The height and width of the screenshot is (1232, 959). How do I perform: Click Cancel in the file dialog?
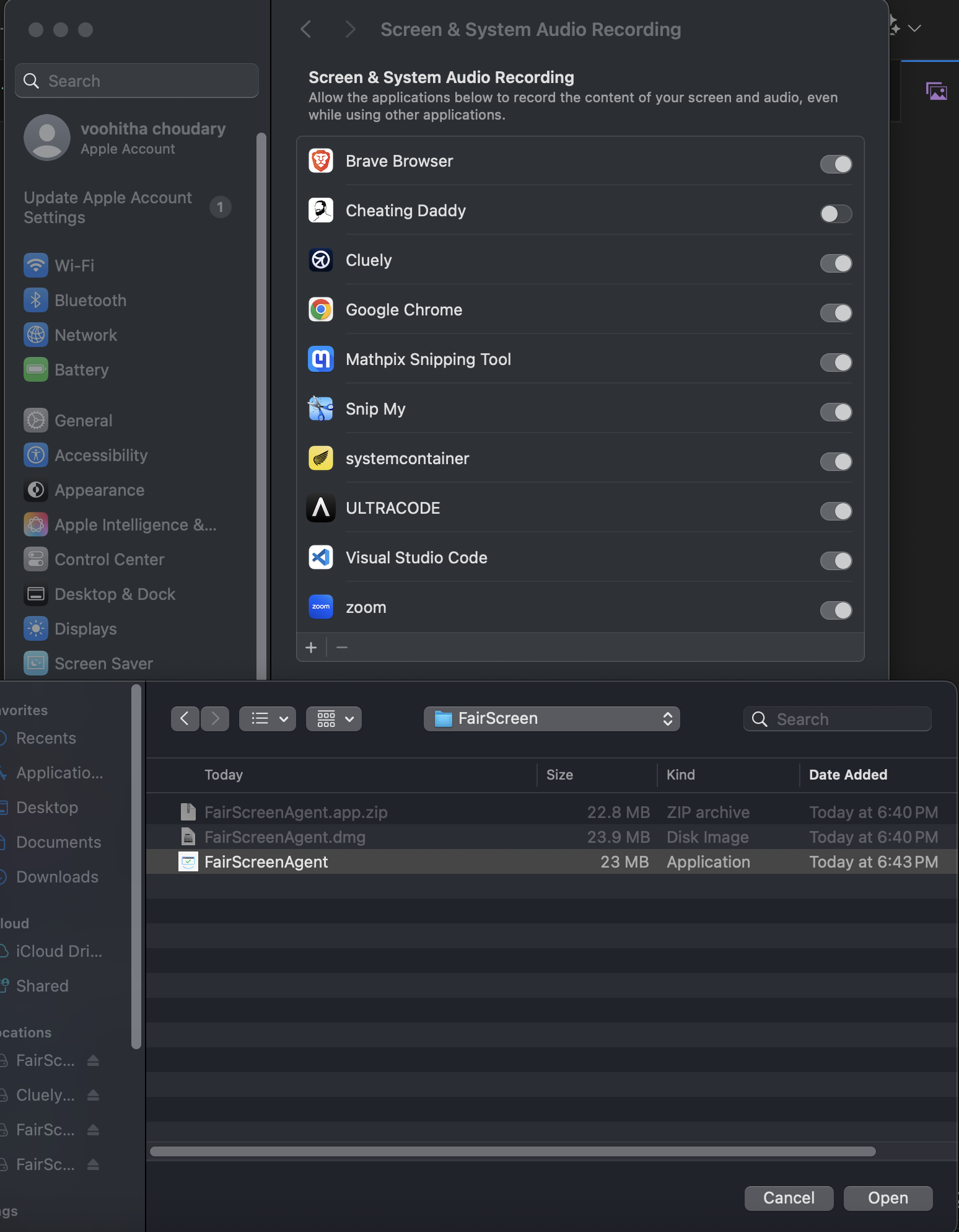(789, 1198)
